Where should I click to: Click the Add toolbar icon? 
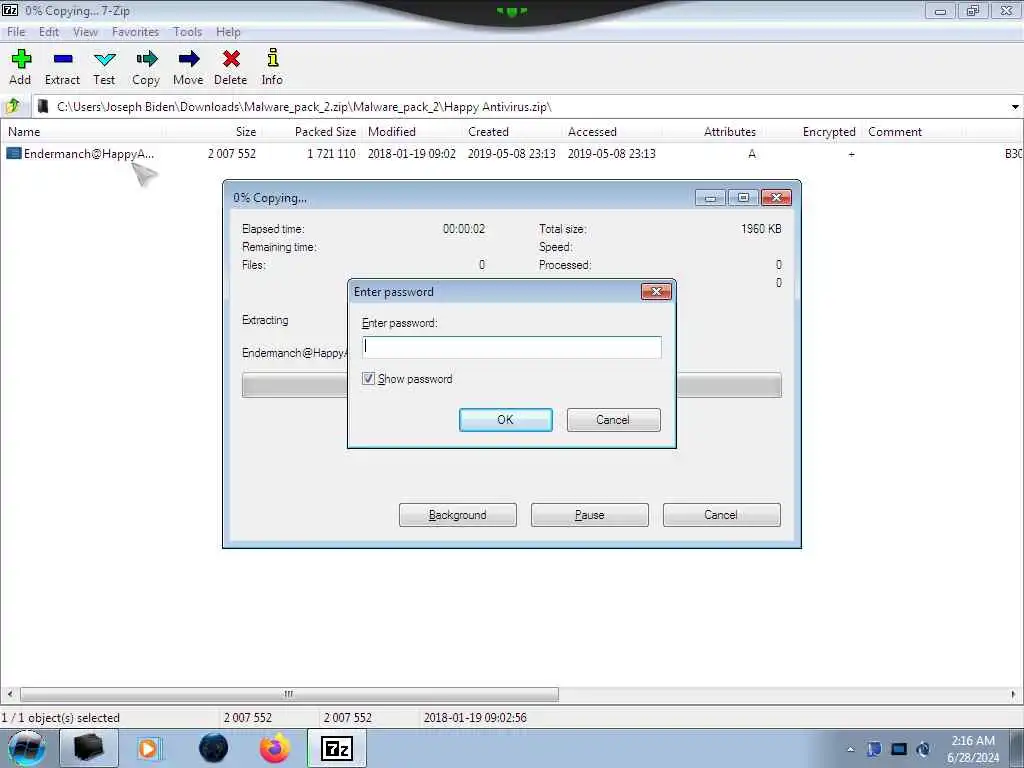tap(21, 59)
